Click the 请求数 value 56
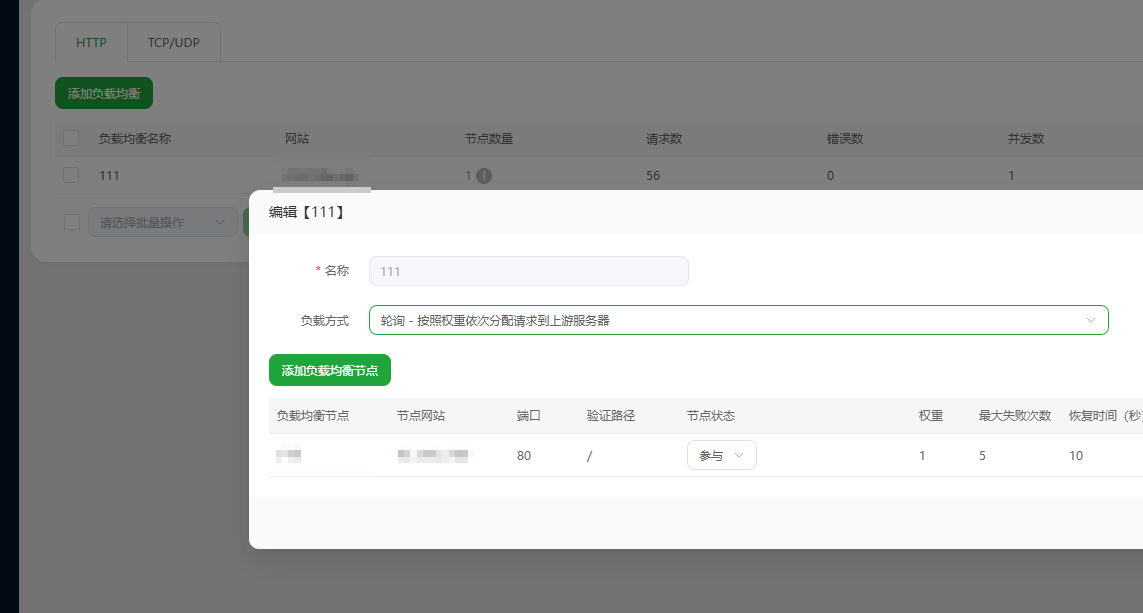 652,176
